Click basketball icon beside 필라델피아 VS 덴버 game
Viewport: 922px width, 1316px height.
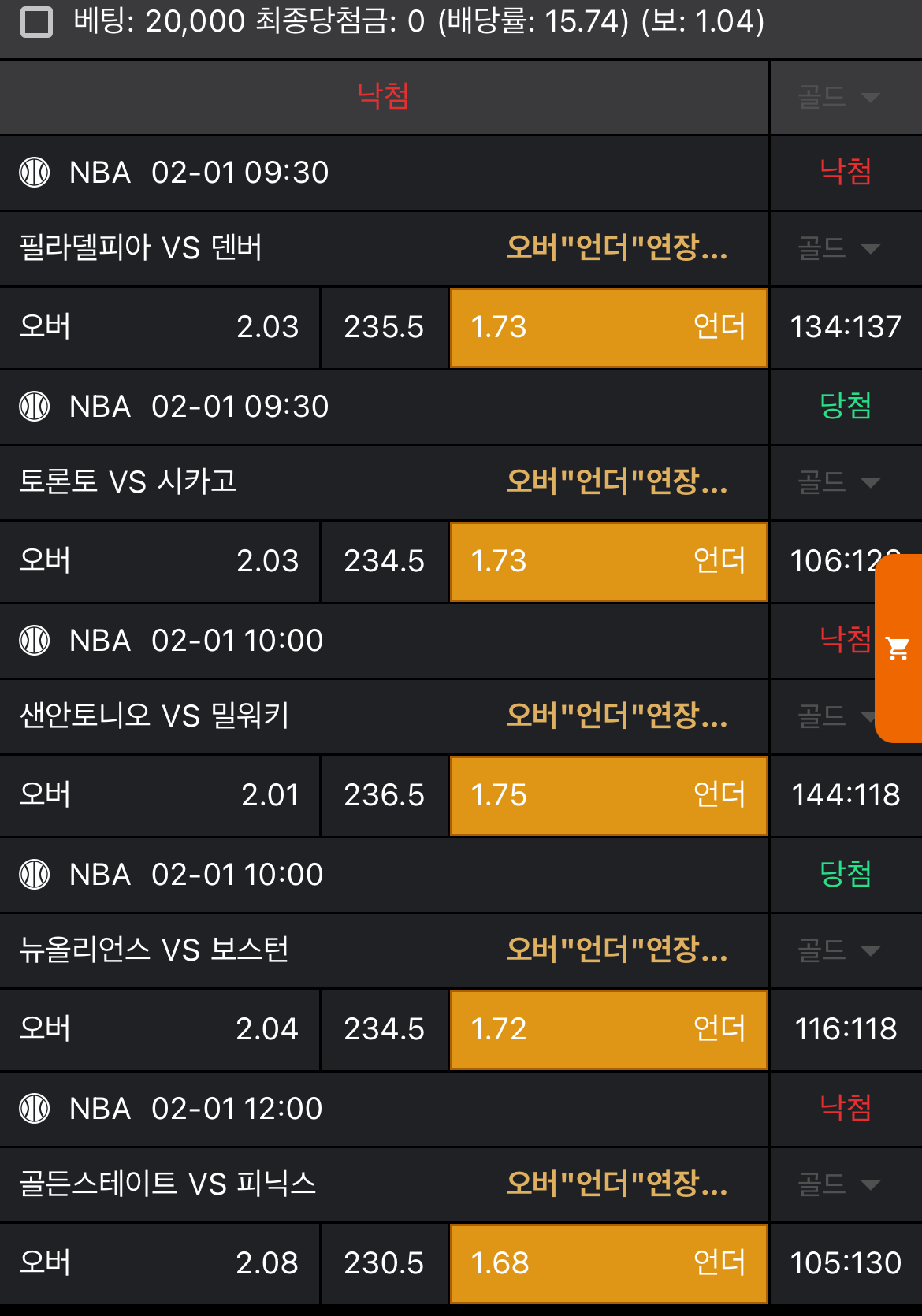click(35, 172)
